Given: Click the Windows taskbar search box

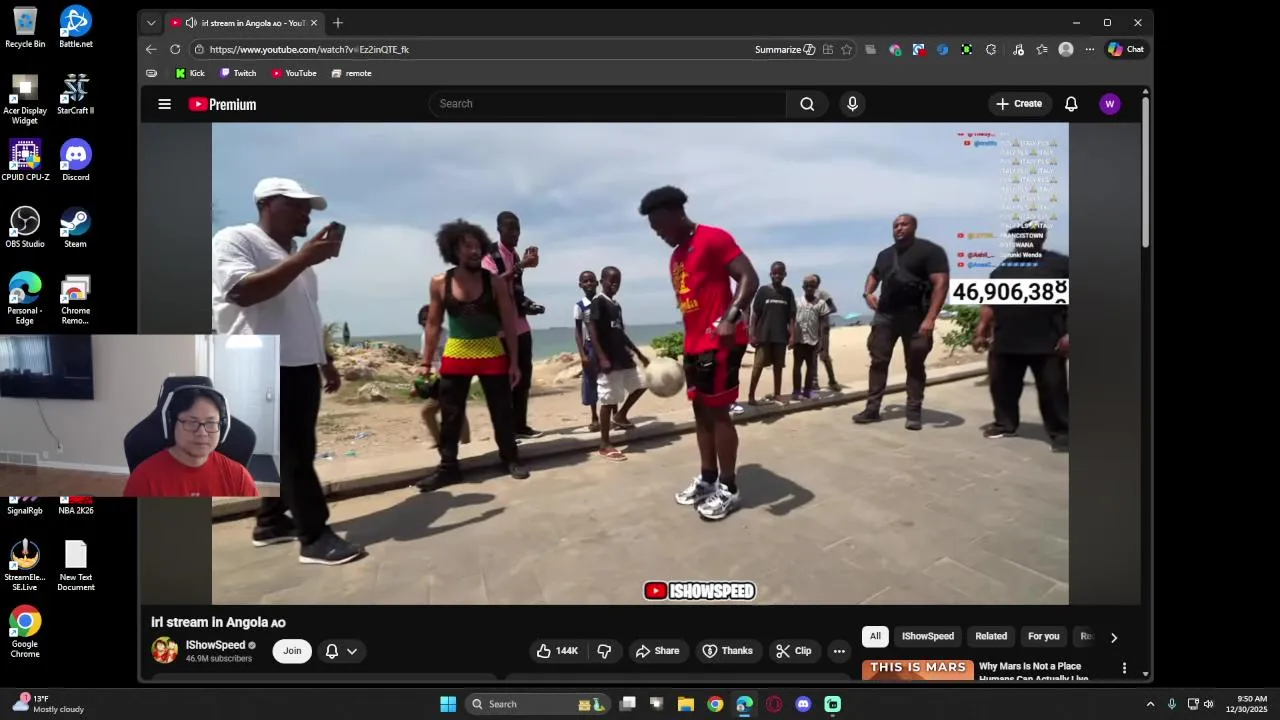Looking at the screenshot, I should coord(538,704).
